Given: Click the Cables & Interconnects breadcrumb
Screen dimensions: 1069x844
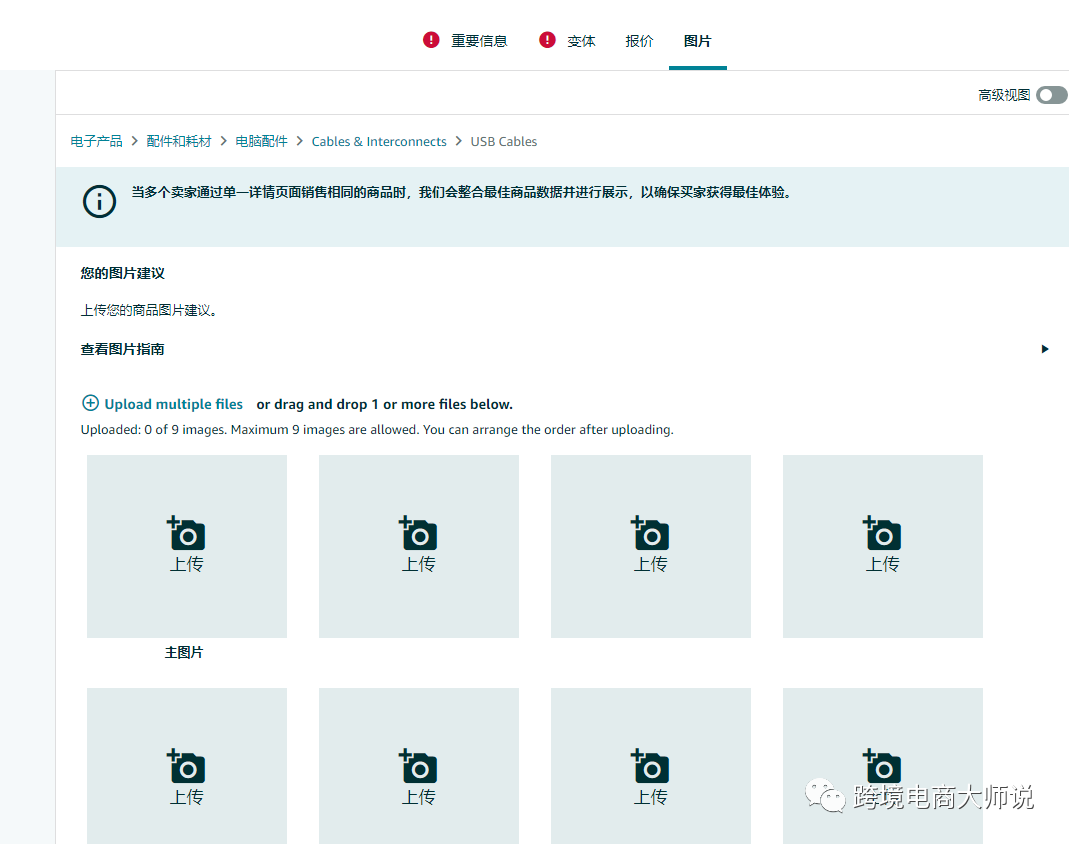Looking at the screenshot, I should [x=378, y=141].
